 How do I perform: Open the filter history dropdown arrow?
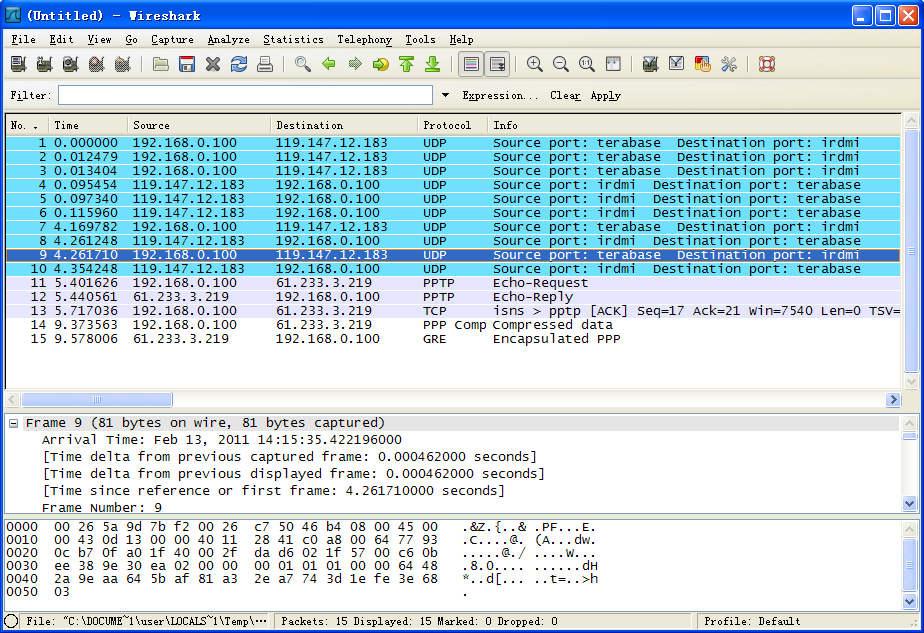pyautogui.click(x=446, y=95)
